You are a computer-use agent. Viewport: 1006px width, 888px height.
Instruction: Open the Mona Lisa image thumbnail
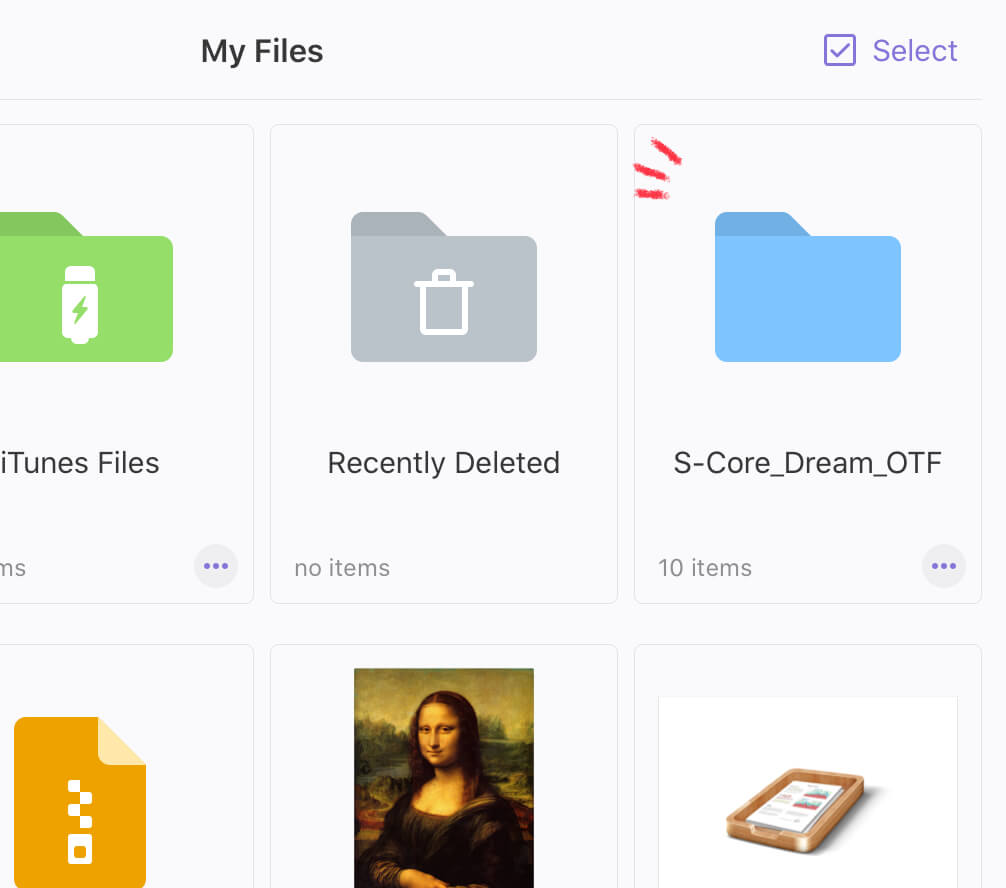pos(443,778)
